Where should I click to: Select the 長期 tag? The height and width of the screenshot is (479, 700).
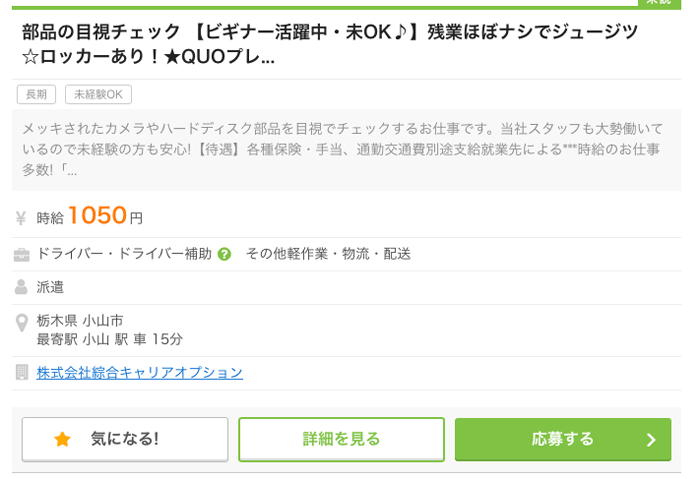pyautogui.click(x=36, y=94)
